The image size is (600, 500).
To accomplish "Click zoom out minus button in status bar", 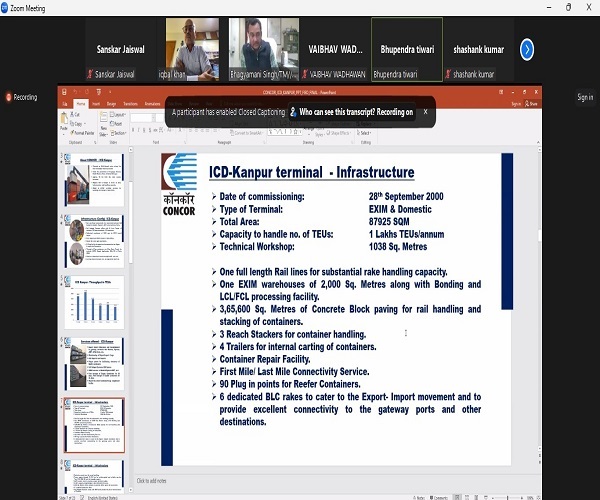I will point(492,497).
